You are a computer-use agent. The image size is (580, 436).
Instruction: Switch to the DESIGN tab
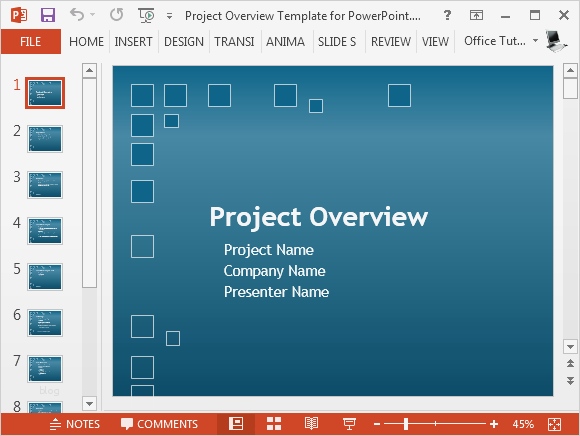pyautogui.click(x=184, y=41)
